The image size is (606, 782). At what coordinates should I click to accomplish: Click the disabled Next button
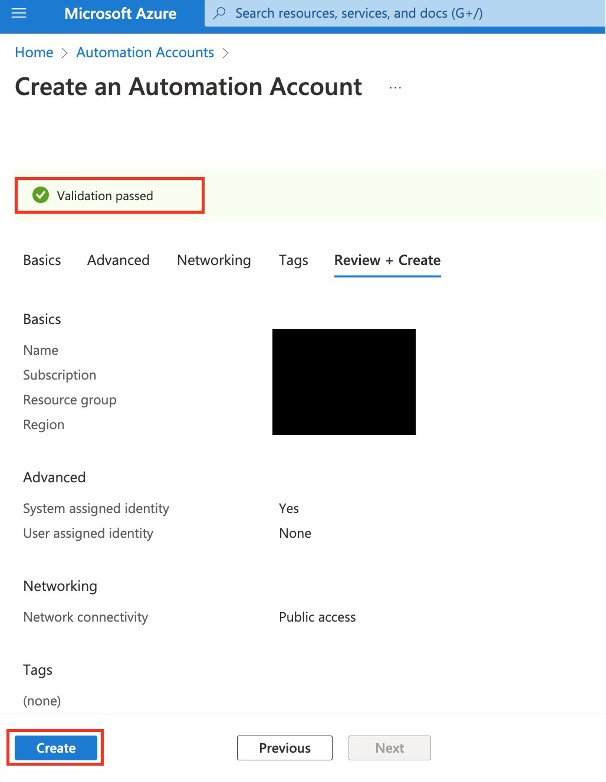click(x=390, y=748)
